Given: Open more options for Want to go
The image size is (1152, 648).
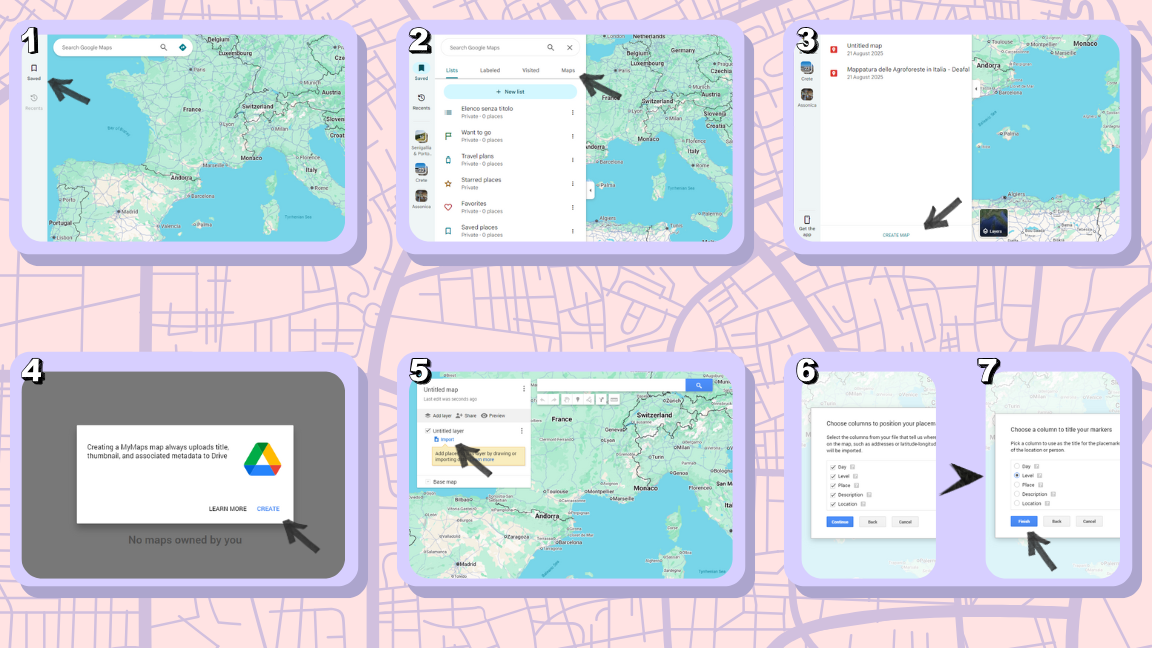Looking at the screenshot, I should [572, 136].
